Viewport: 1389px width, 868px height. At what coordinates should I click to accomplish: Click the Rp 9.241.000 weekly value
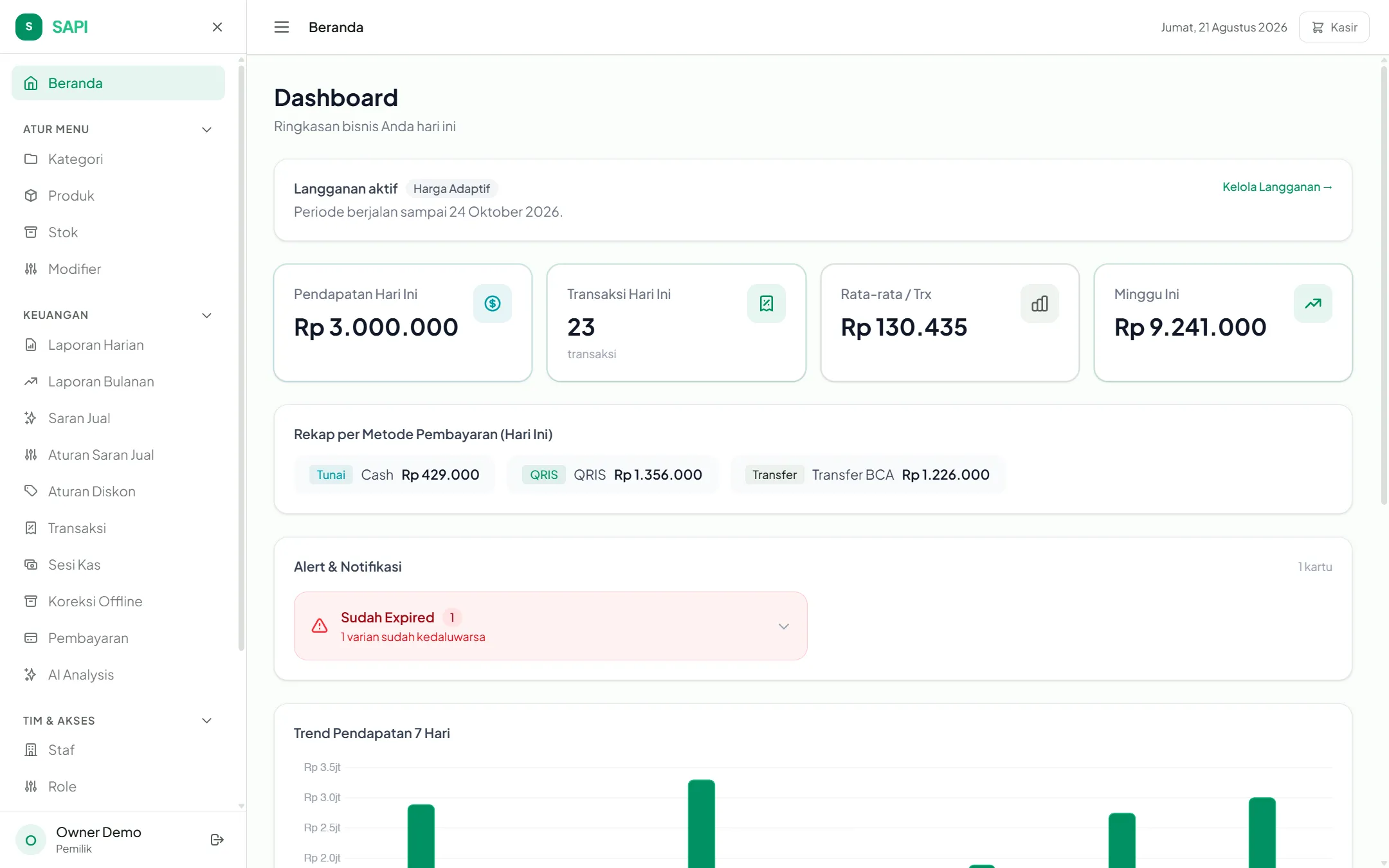click(x=1190, y=327)
